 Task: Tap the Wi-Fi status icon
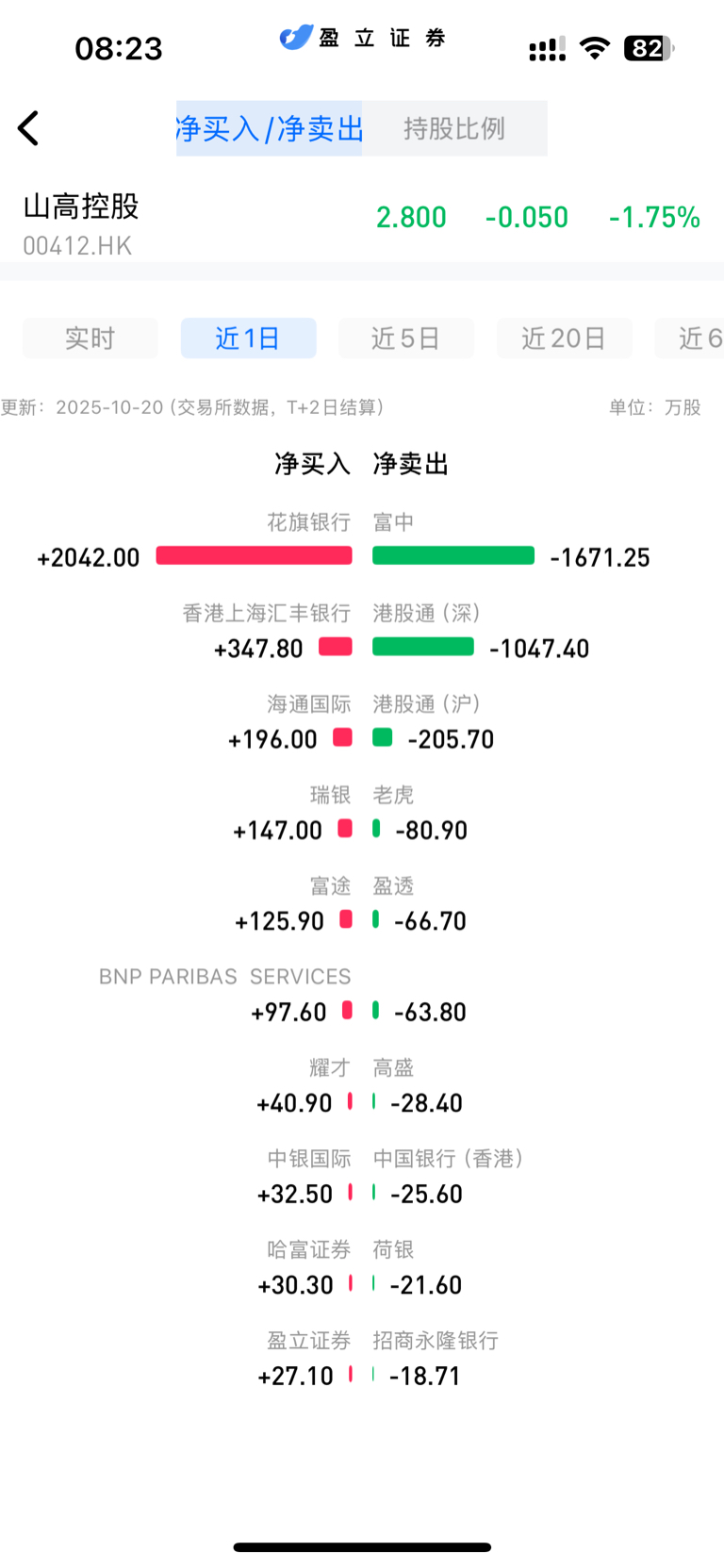(x=594, y=48)
